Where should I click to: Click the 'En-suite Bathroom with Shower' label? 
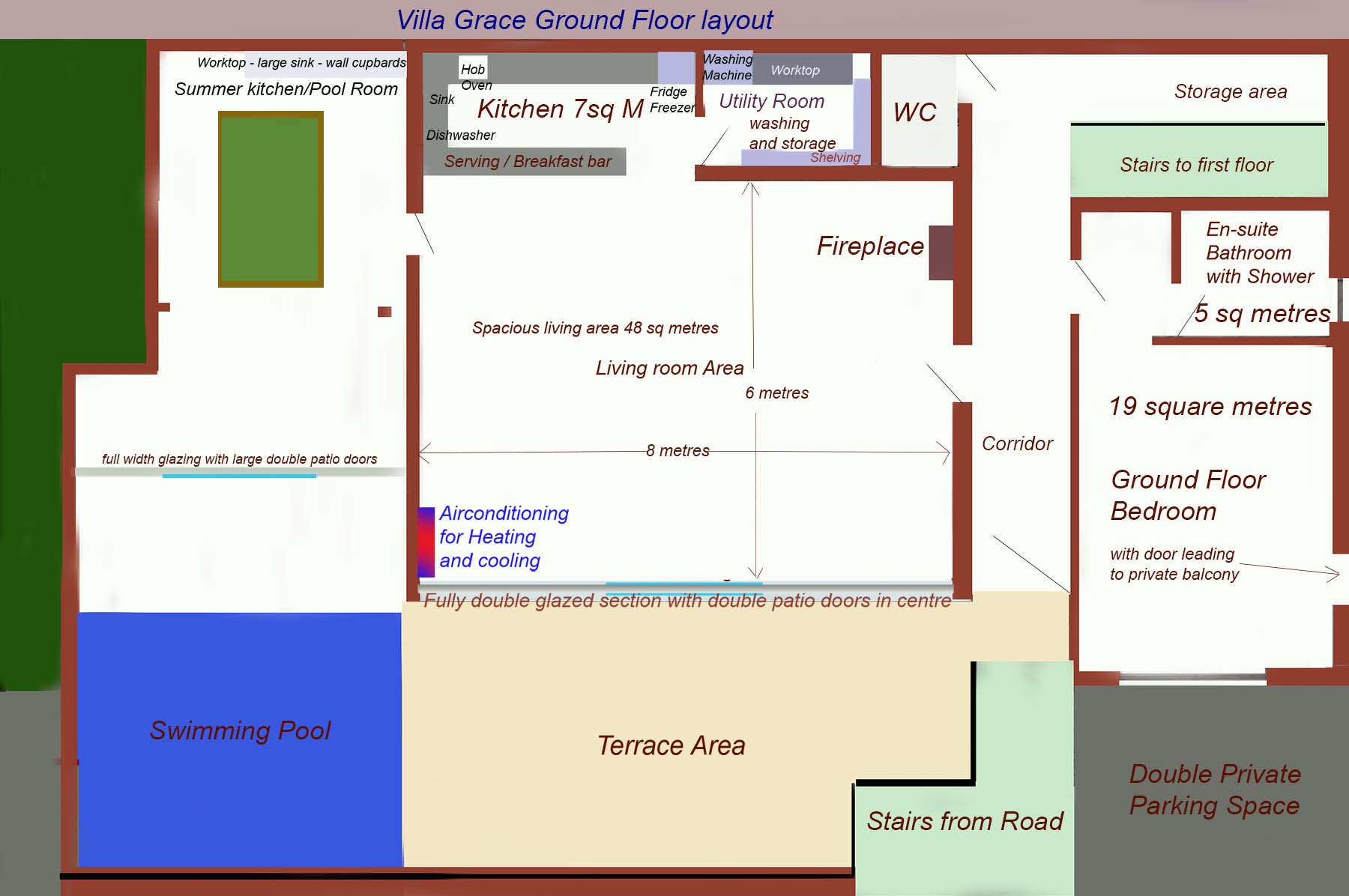point(1260,253)
